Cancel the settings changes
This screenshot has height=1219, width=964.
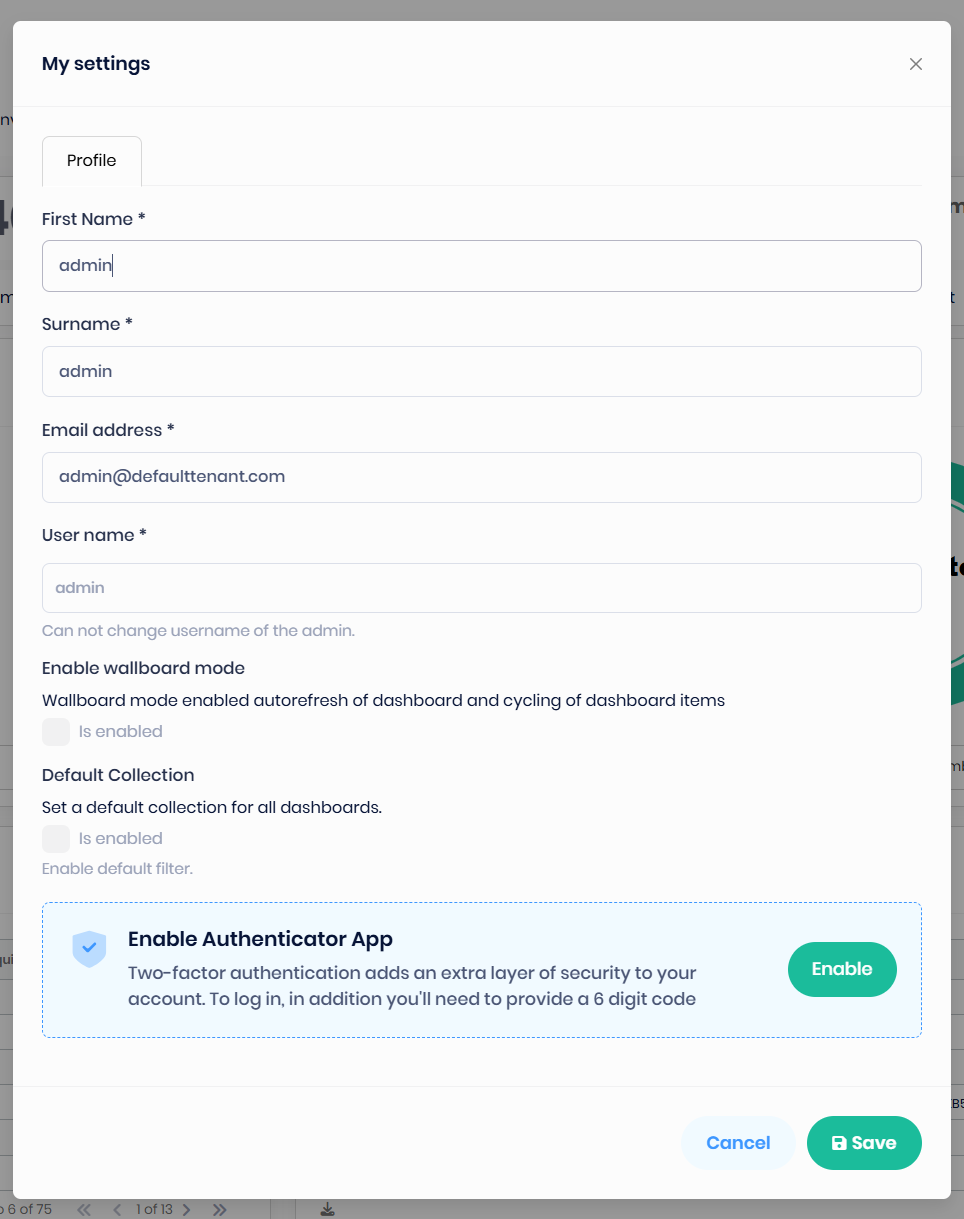738,1143
